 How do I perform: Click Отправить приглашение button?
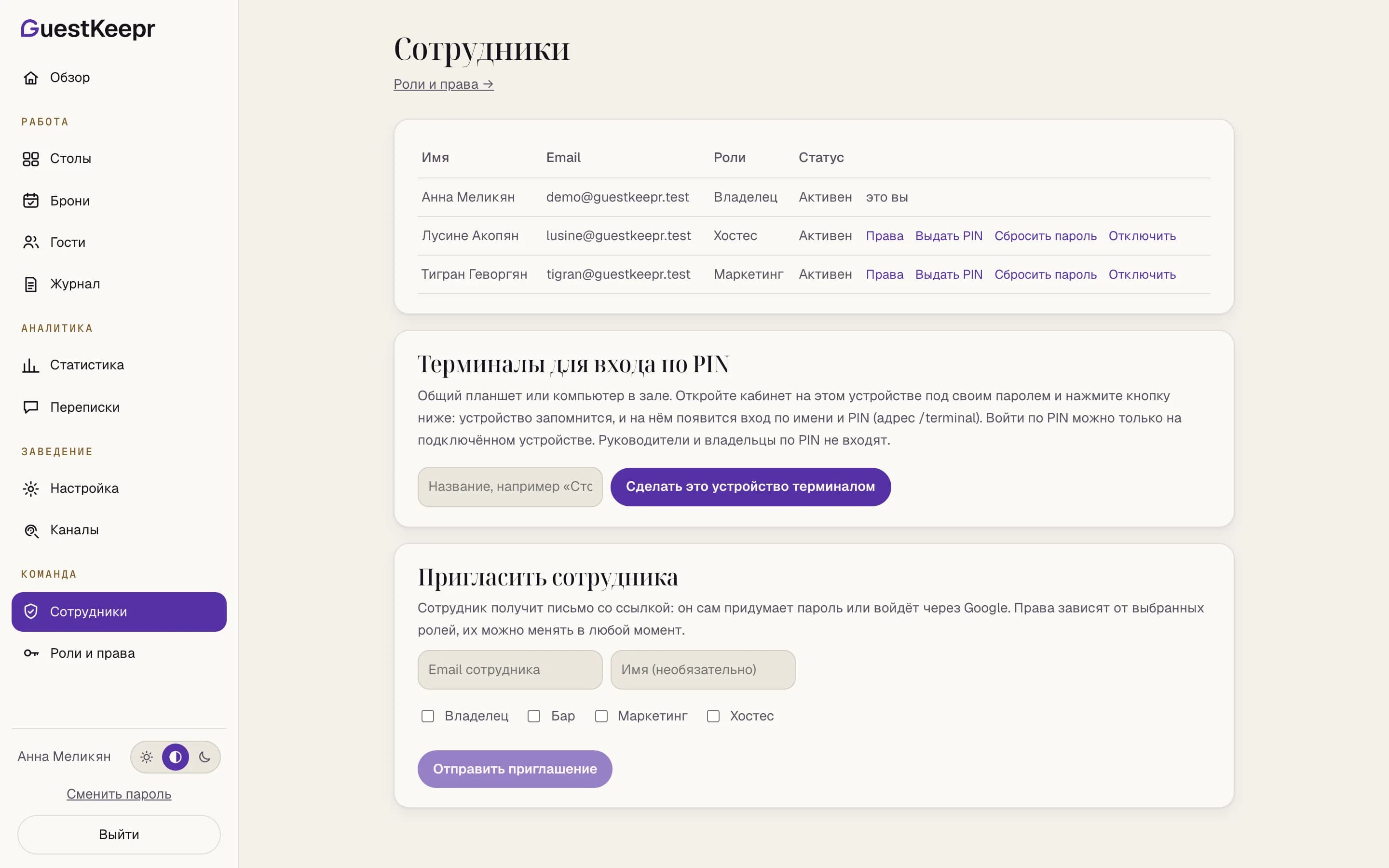click(x=515, y=769)
